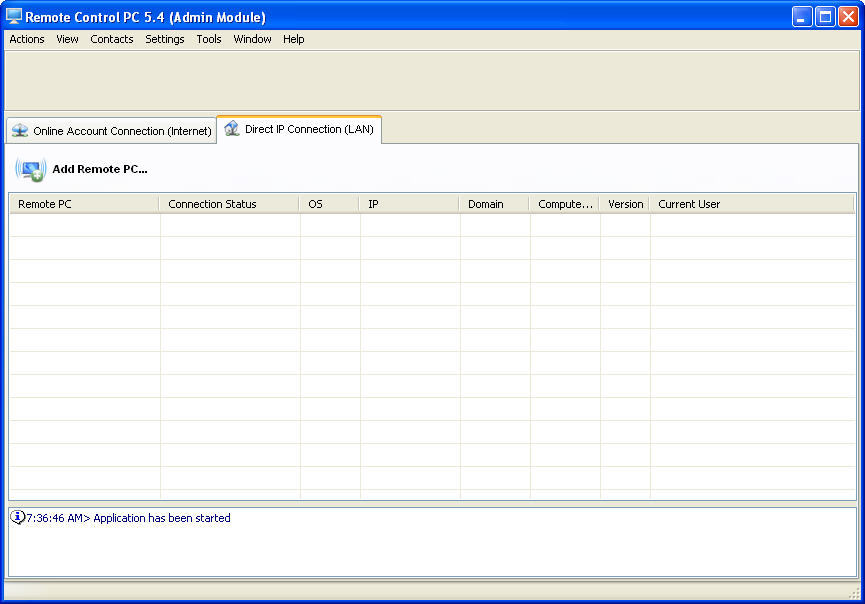This screenshot has height=604, width=865.
Task: Click the Remote Control PC title bar icon
Action: click(12, 16)
